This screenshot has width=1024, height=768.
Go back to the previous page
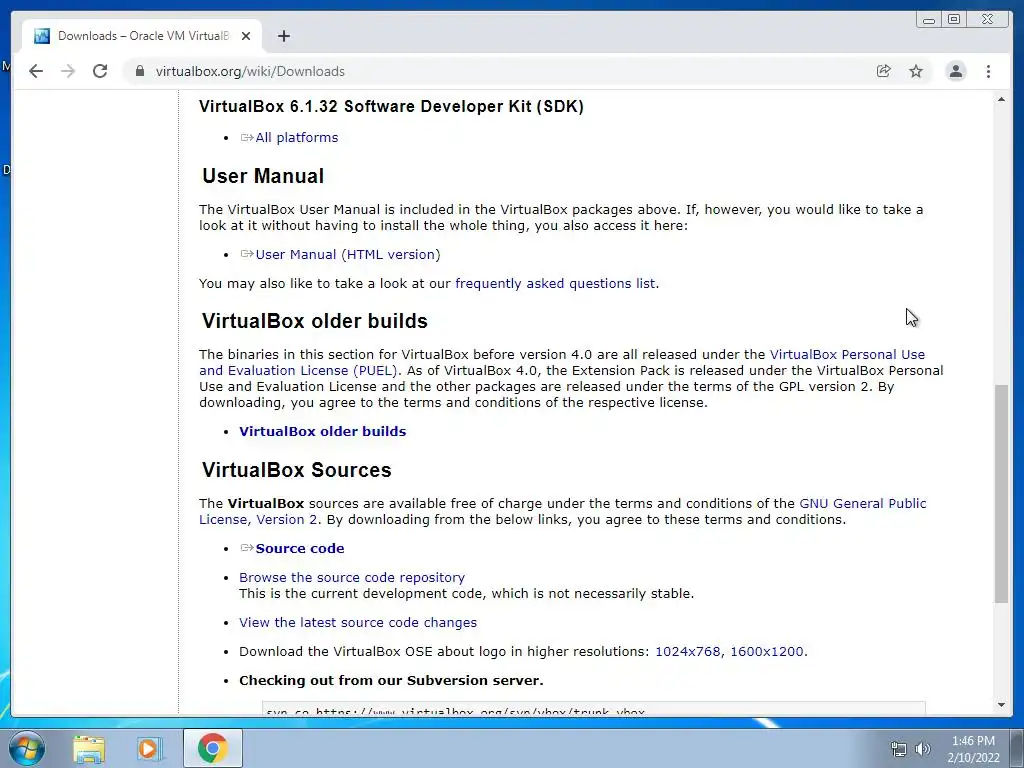[x=36, y=71]
